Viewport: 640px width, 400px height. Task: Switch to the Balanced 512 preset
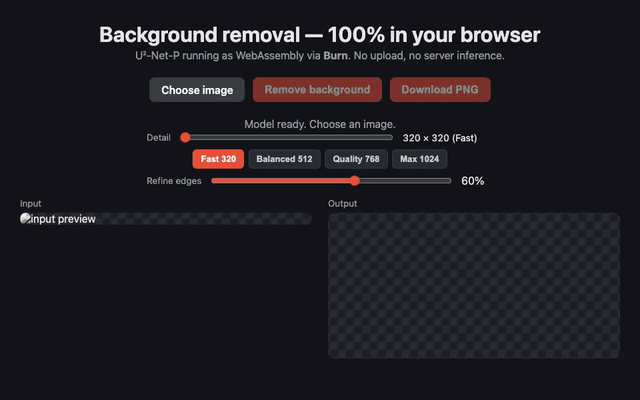[284, 159]
